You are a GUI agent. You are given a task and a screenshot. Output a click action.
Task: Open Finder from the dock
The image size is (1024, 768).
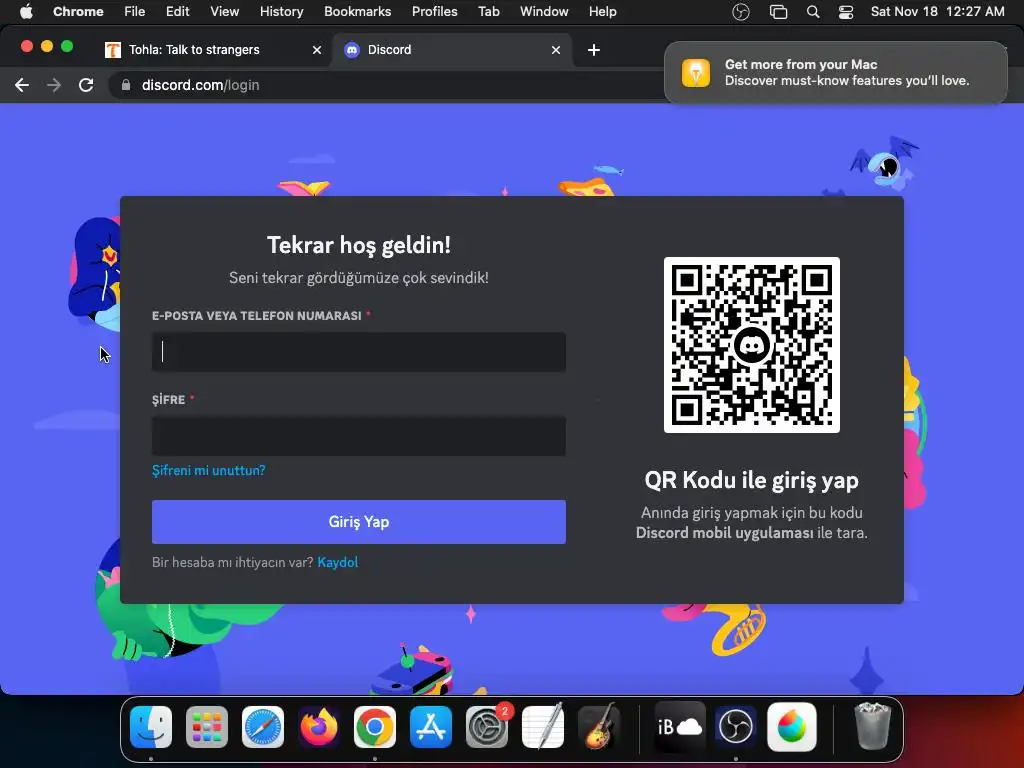pyautogui.click(x=151, y=727)
